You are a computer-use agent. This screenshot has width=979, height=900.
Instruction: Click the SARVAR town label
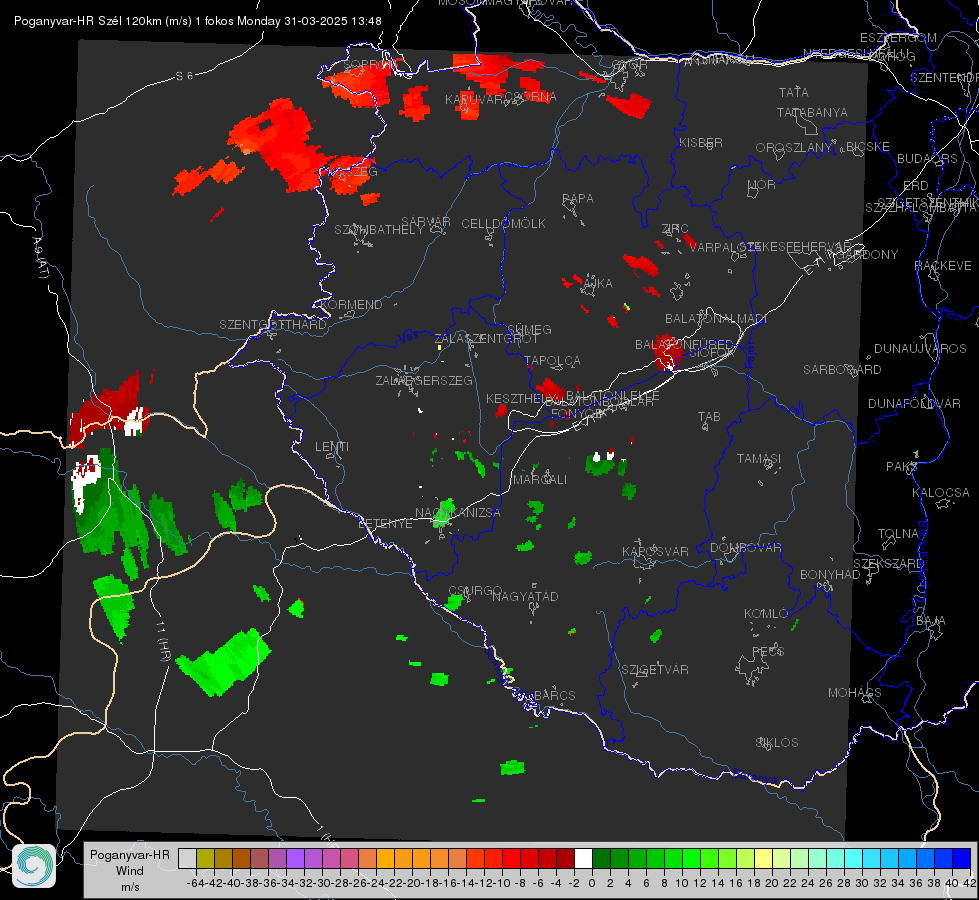426,222
